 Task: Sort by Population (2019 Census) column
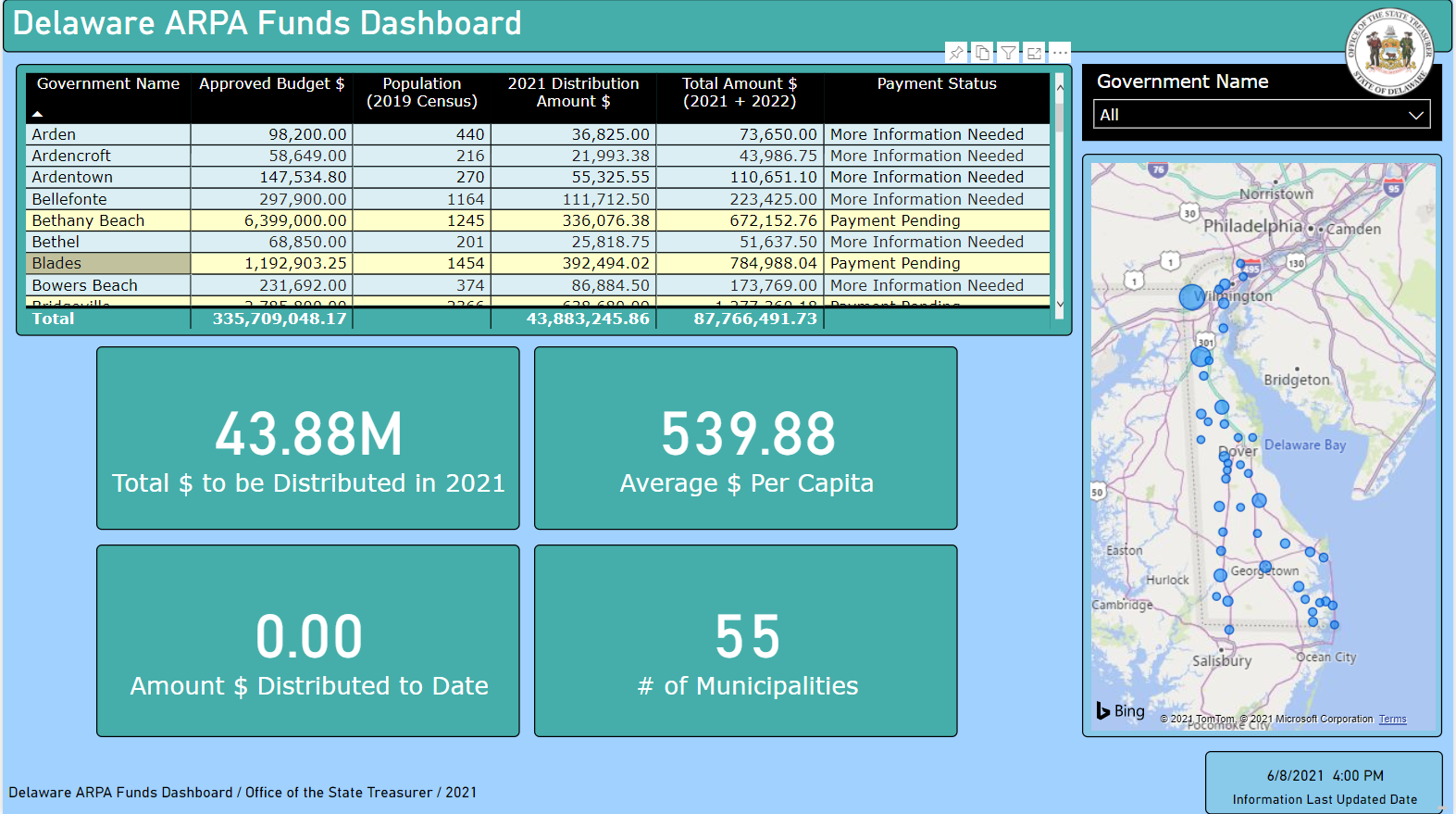[x=421, y=93]
